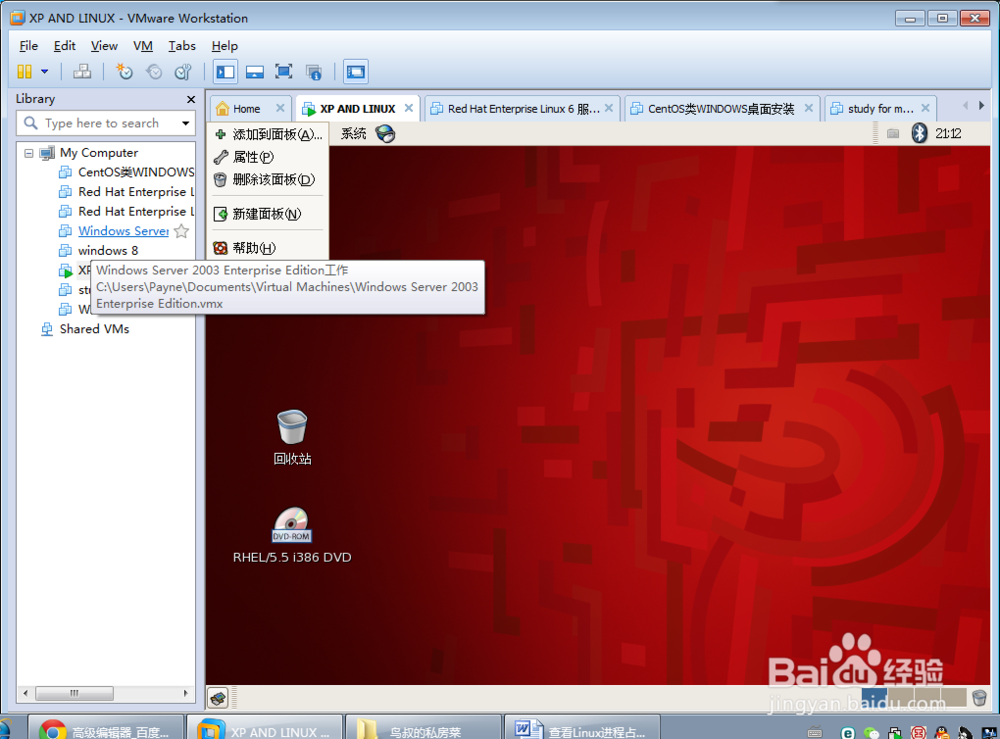Choose 删除该面板(D) in context menu
The width and height of the screenshot is (1000, 739).
pos(268,180)
